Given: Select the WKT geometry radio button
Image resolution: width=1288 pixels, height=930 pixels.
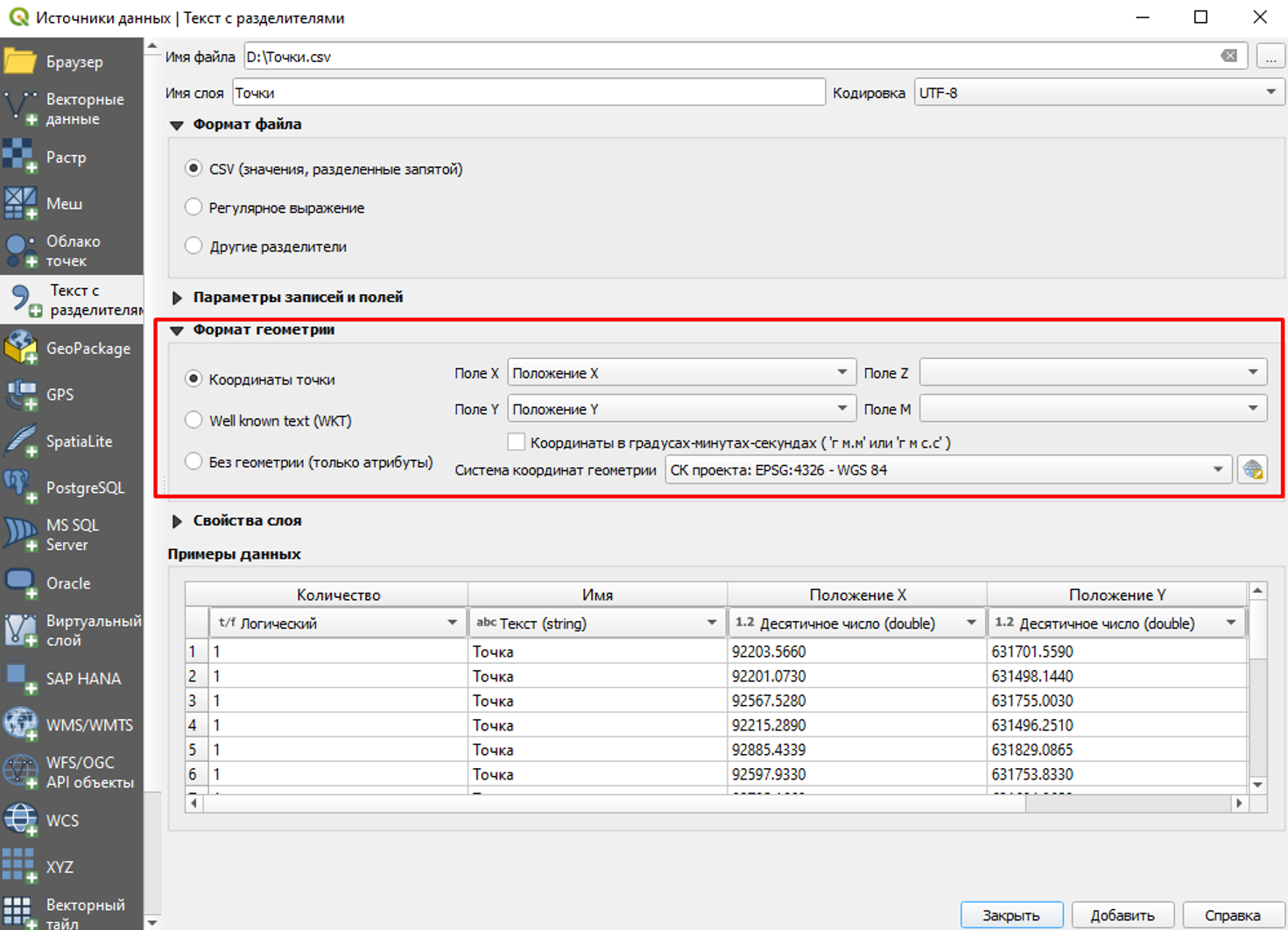Looking at the screenshot, I should point(194,420).
